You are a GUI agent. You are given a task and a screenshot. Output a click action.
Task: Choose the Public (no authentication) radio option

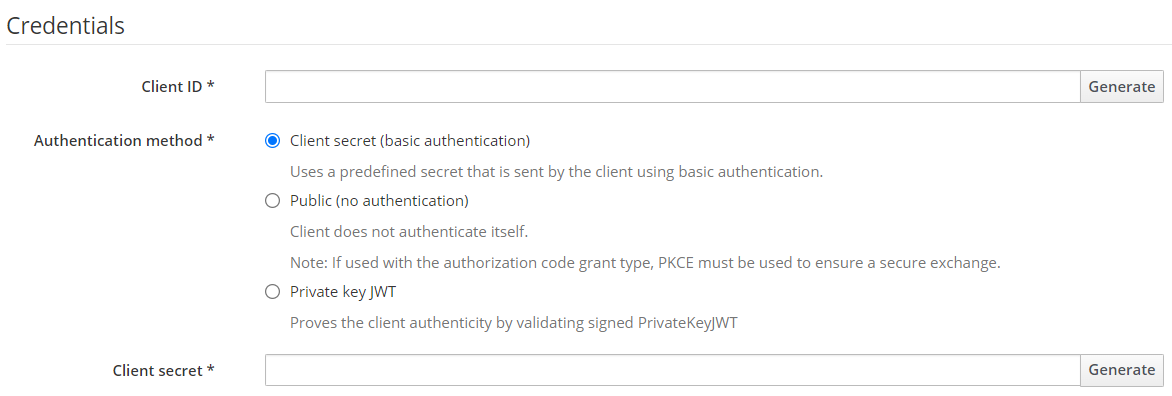[x=273, y=201]
